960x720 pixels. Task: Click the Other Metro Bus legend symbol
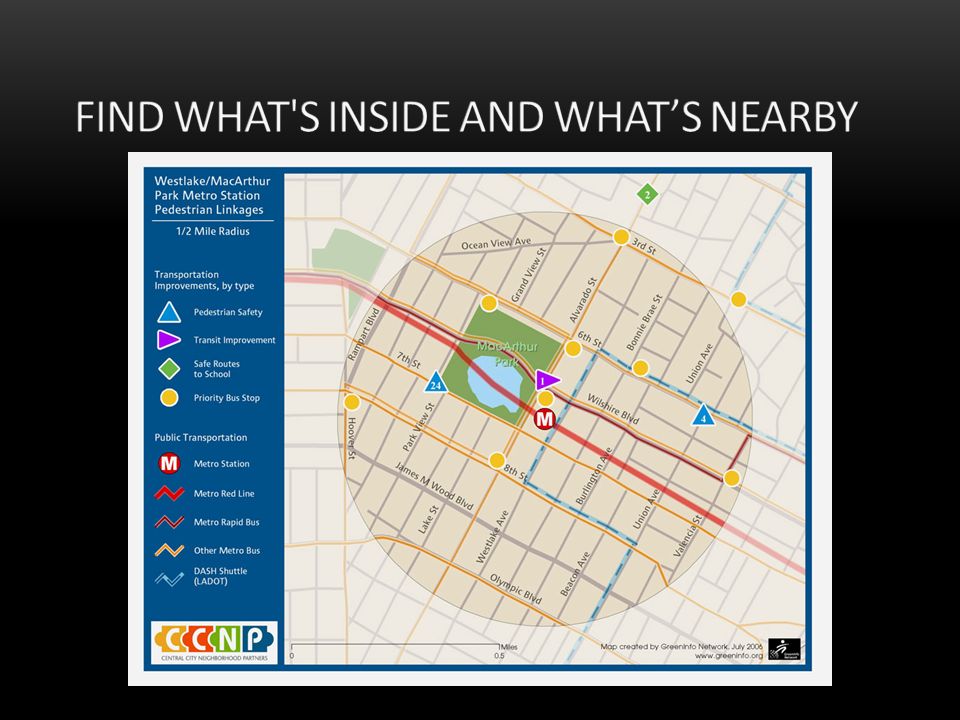click(x=170, y=550)
